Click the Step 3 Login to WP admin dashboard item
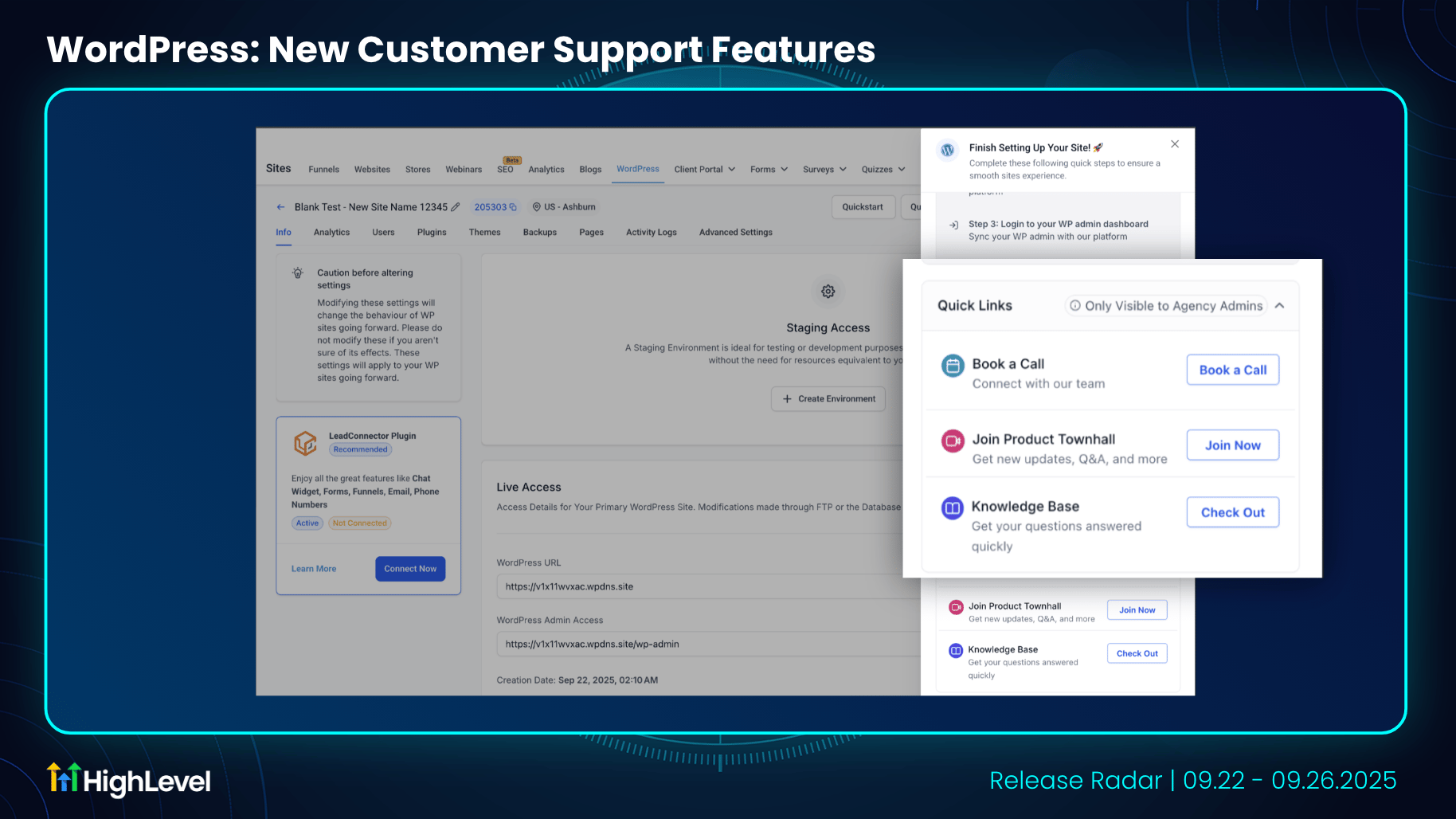This screenshot has height=819, width=1456. point(1059,230)
